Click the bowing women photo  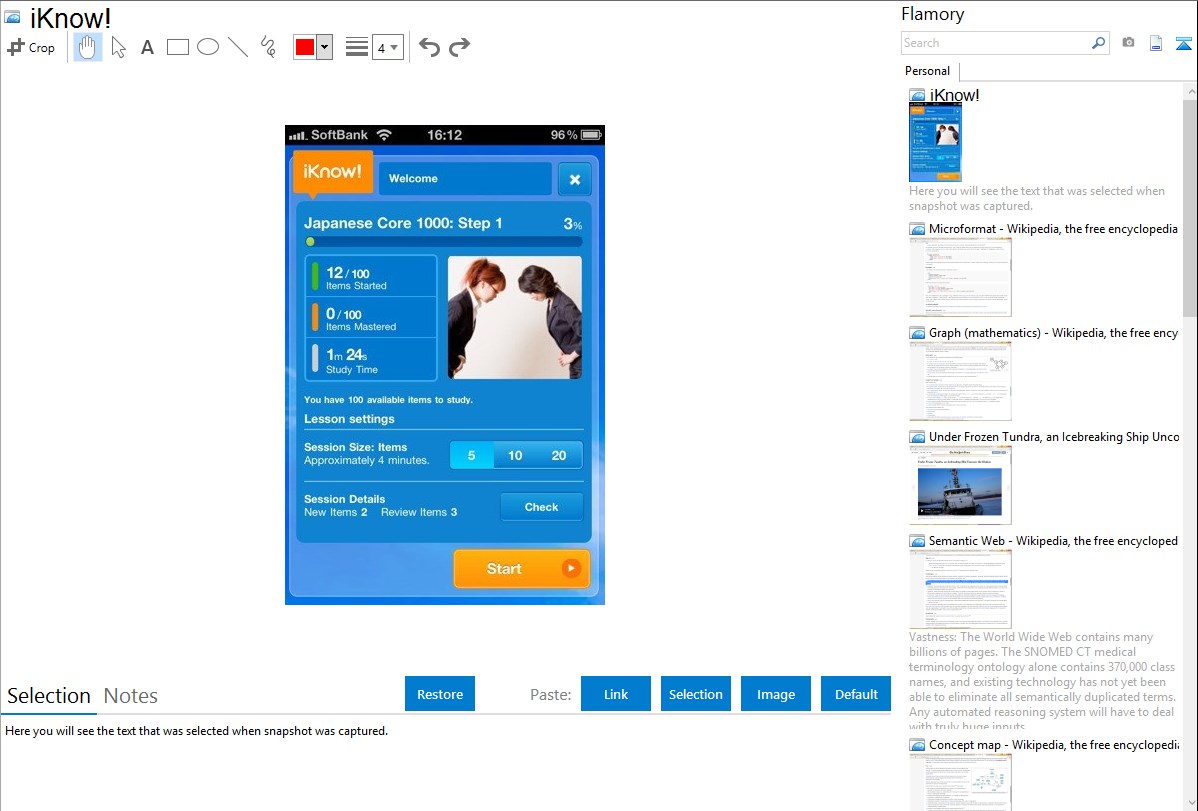coord(515,317)
